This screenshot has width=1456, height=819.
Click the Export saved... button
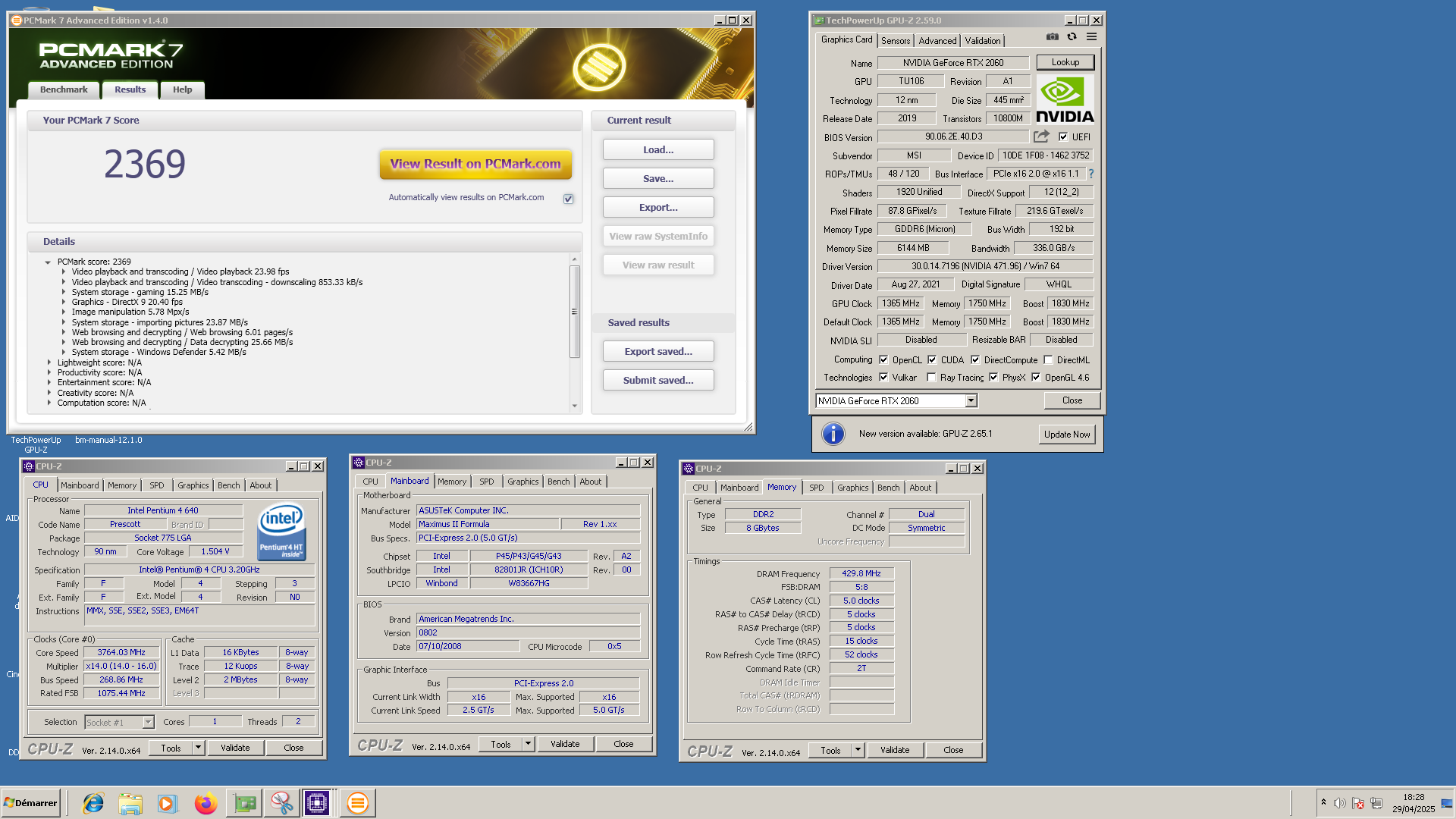pos(658,352)
